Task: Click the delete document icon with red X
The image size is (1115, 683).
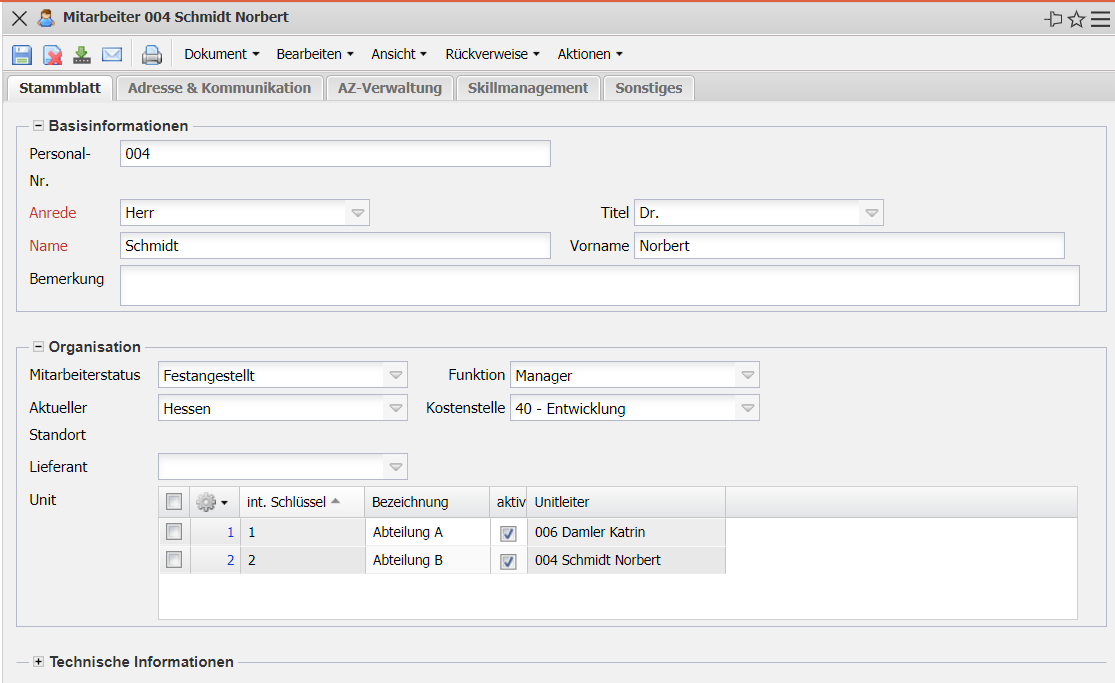Action: [52, 54]
